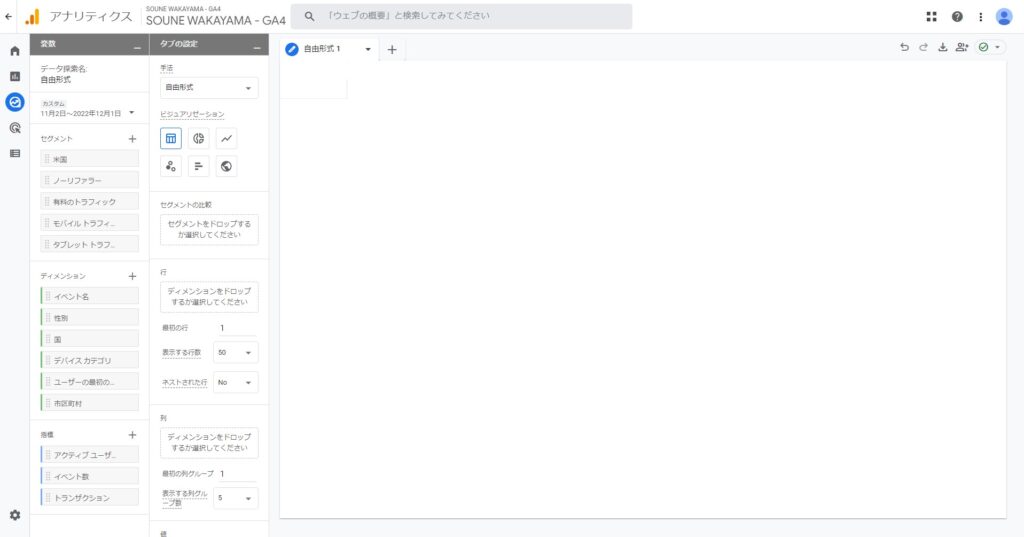Select the イベント数 metric
The width and height of the screenshot is (1024, 537).
pos(89,476)
